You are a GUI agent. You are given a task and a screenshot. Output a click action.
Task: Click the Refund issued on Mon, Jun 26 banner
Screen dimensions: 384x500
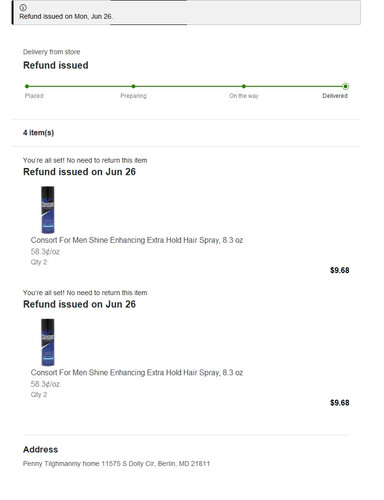click(186, 12)
